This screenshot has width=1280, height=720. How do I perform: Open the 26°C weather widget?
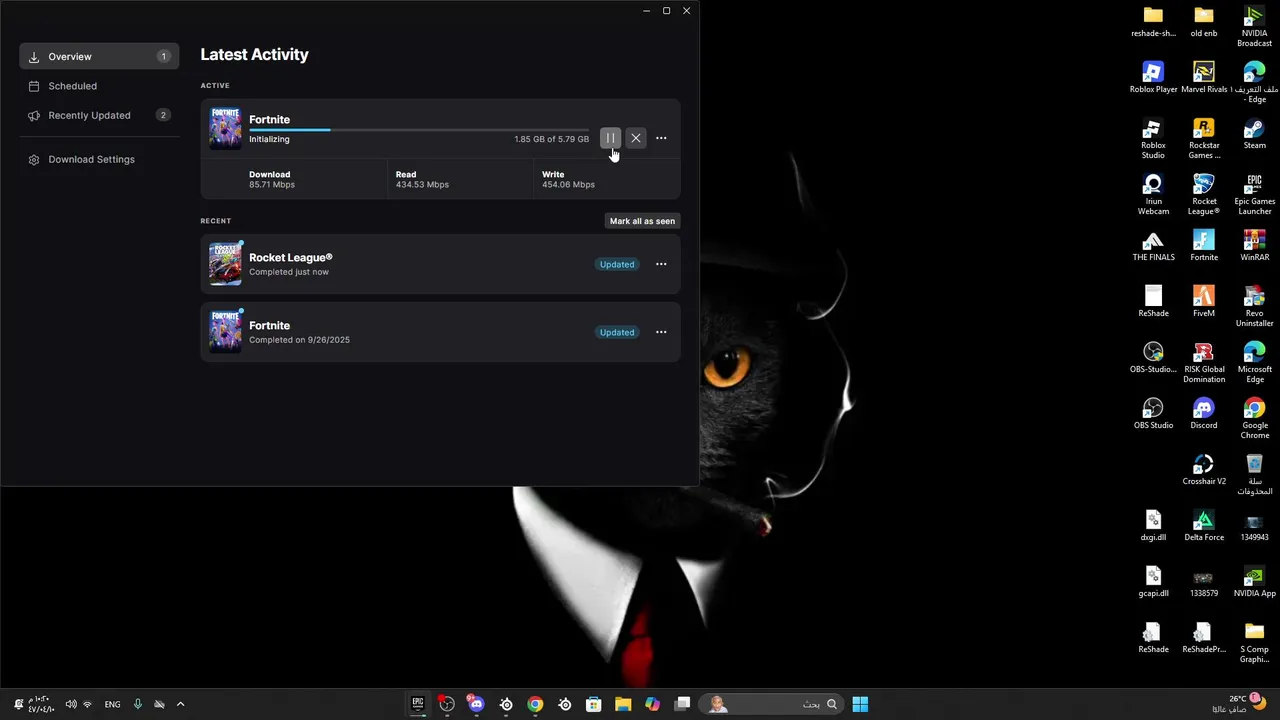pos(1238,704)
